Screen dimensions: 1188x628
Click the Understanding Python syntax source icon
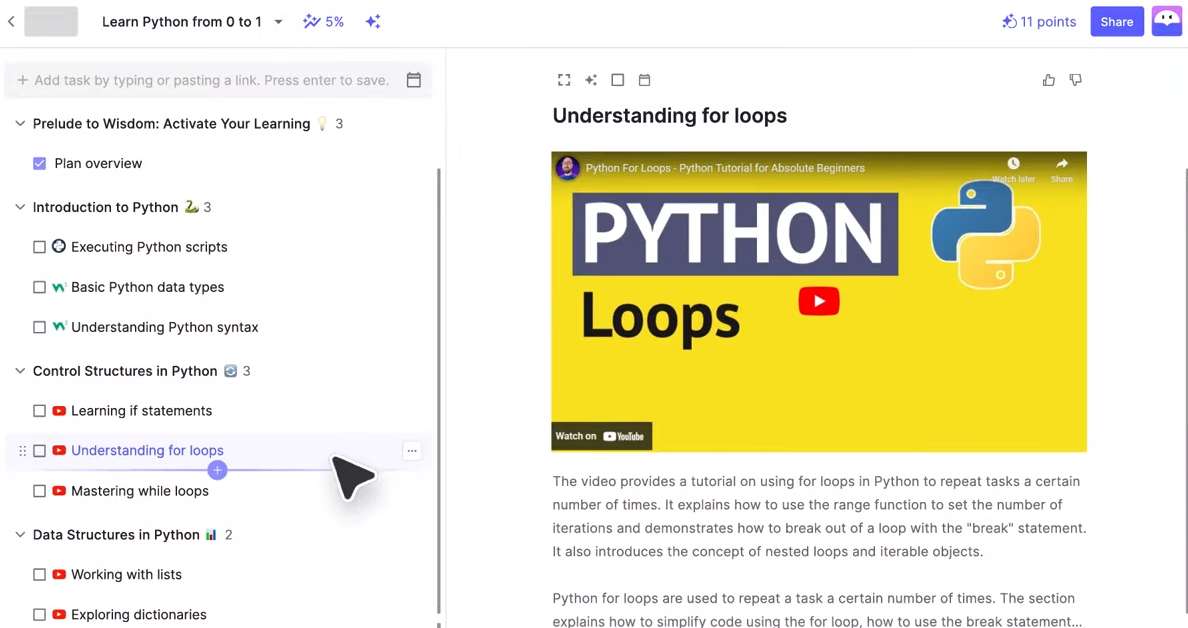(59, 326)
